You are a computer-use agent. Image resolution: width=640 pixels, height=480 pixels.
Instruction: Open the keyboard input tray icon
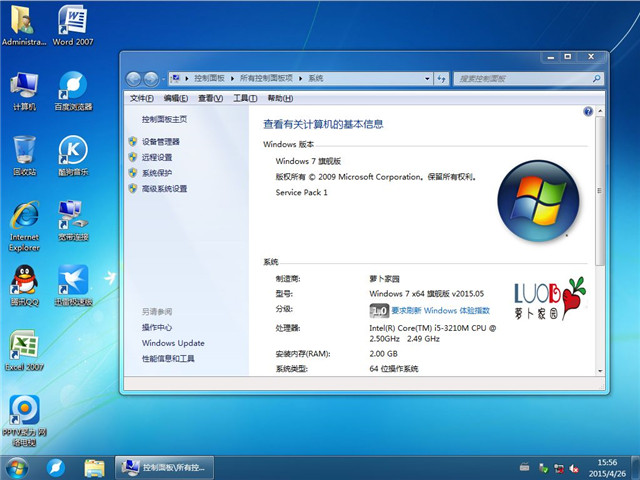point(525,467)
